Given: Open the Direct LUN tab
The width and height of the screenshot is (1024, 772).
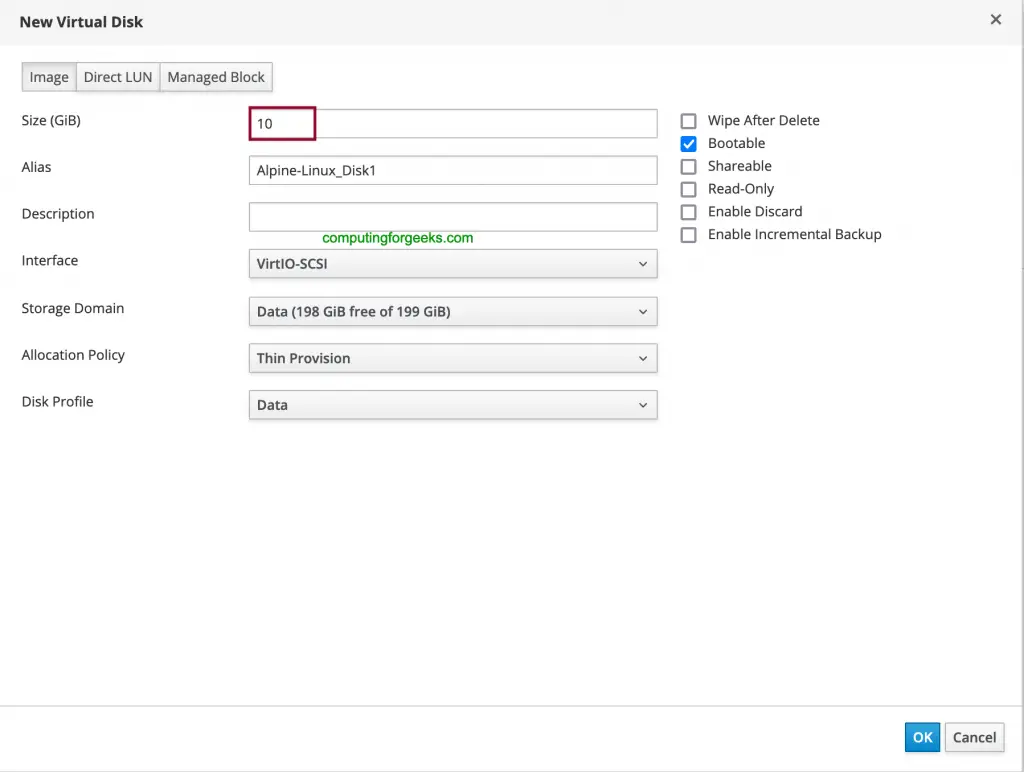Looking at the screenshot, I should pyautogui.click(x=118, y=77).
